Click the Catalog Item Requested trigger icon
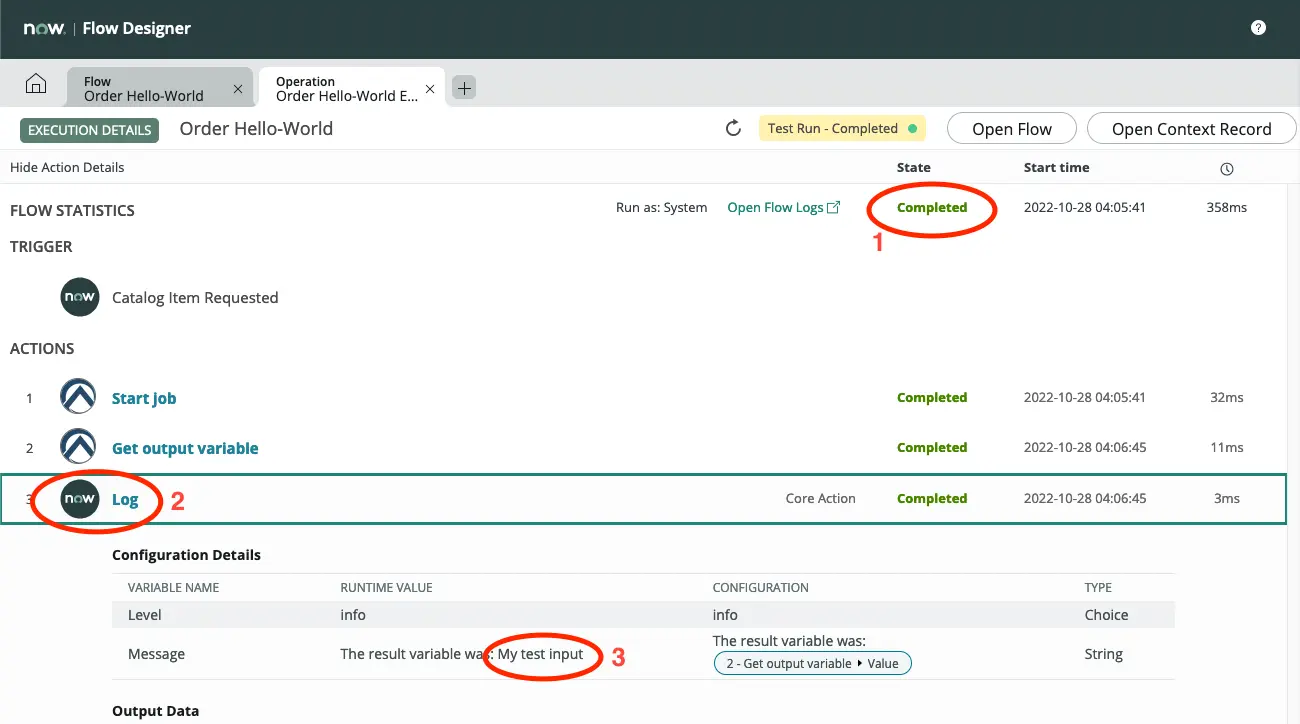Image resolution: width=1300 pixels, height=724 pixels. [x=79, y=298]
